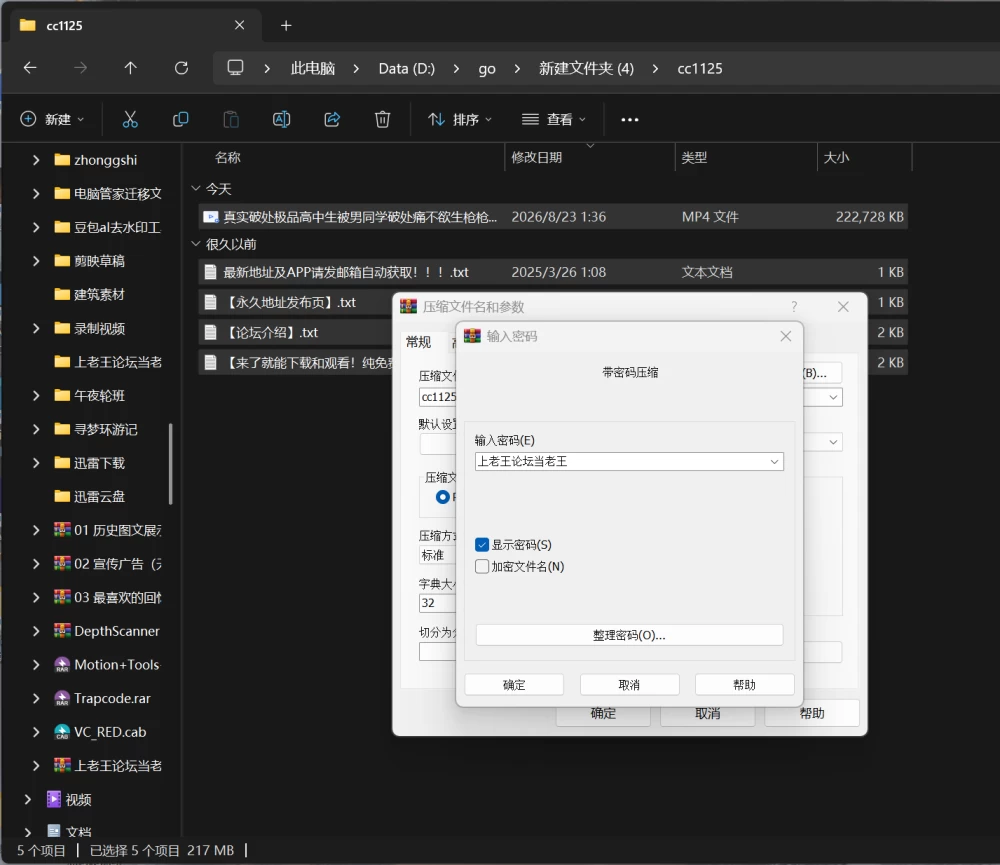Screen dimensions: 1000x865
Task: Click 取消 in the 压缩文件名和参数 dialog
Action: 707,714
